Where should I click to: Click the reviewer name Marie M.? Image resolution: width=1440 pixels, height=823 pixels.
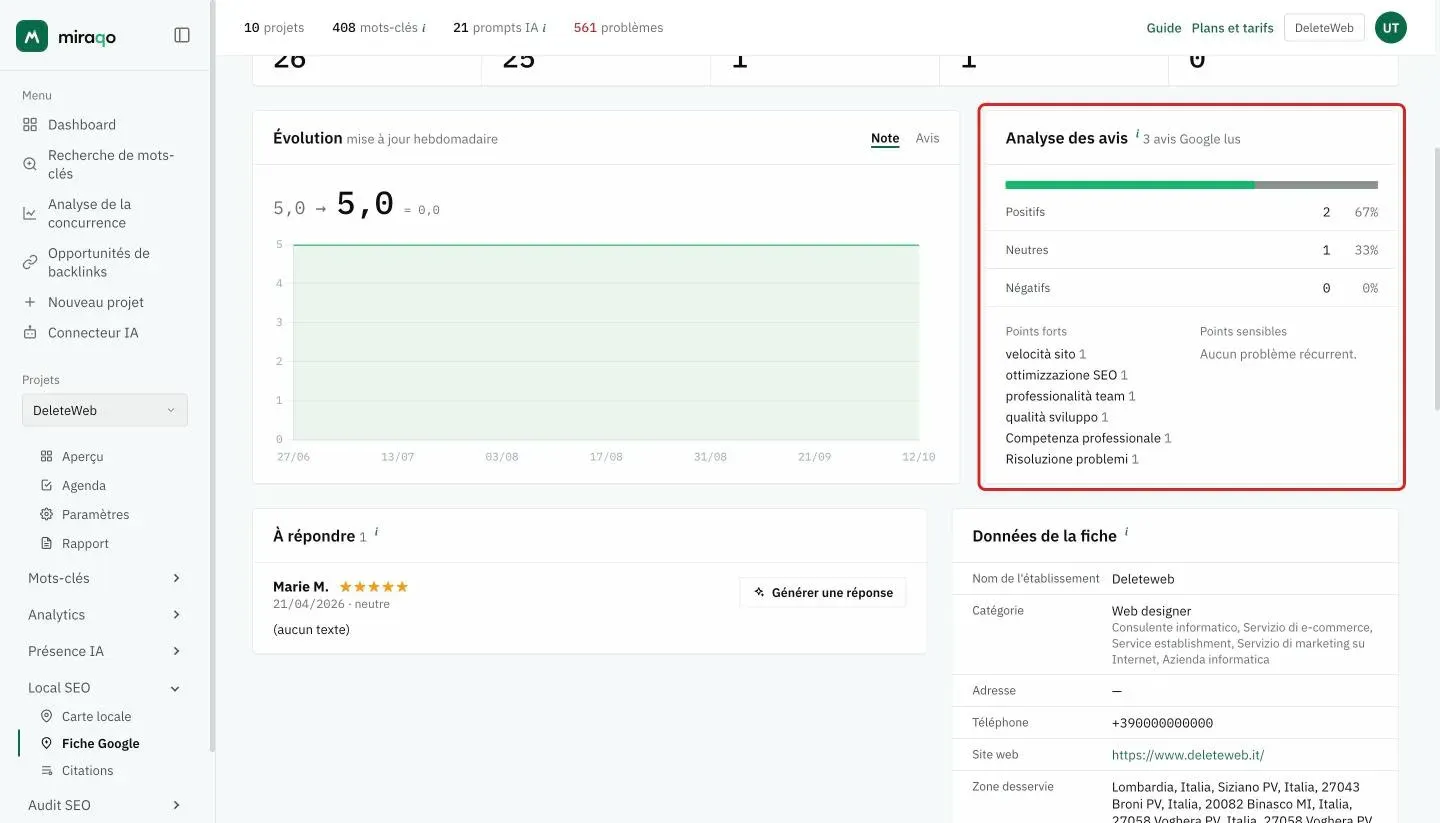point(301,586)
